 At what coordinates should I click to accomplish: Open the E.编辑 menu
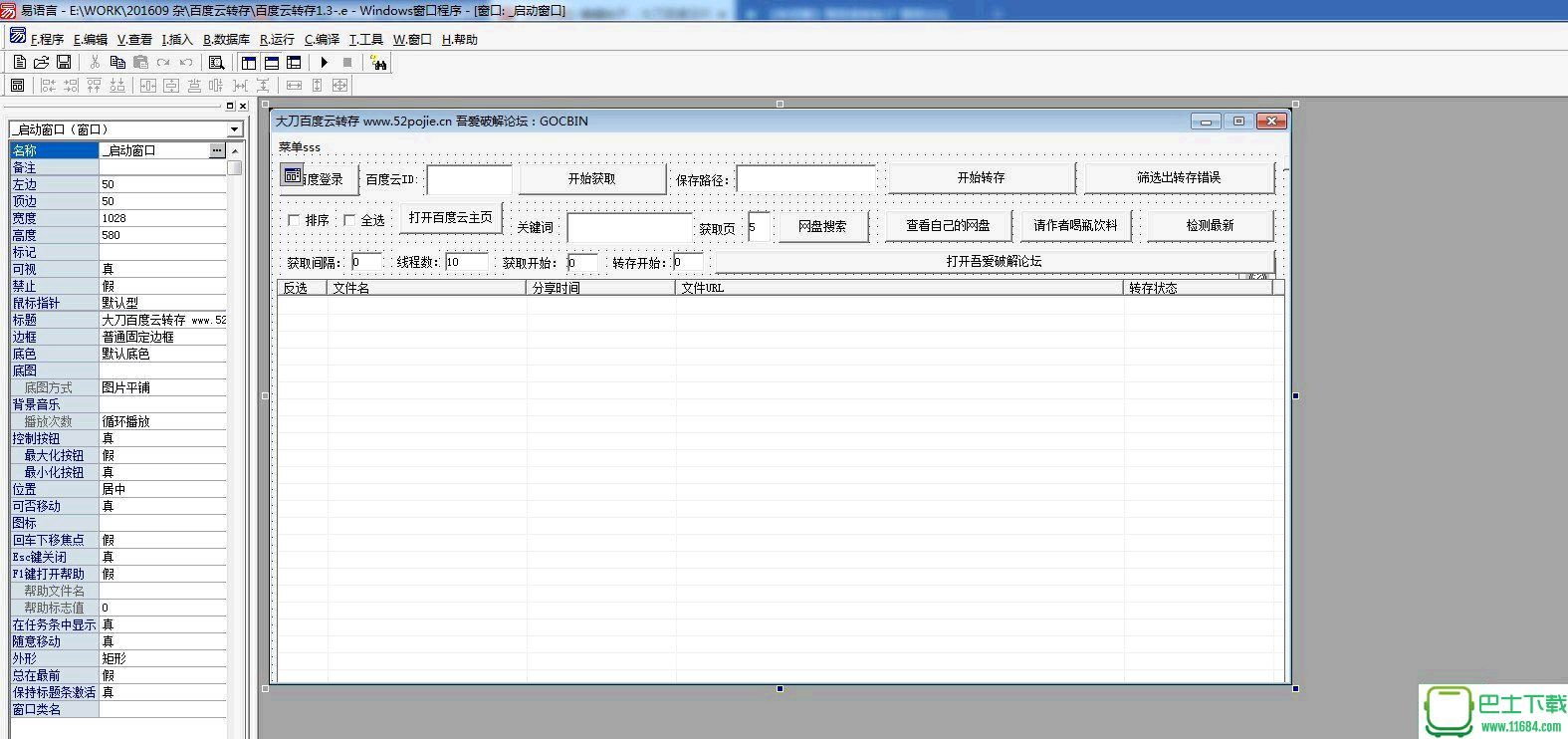coord(91,40)
